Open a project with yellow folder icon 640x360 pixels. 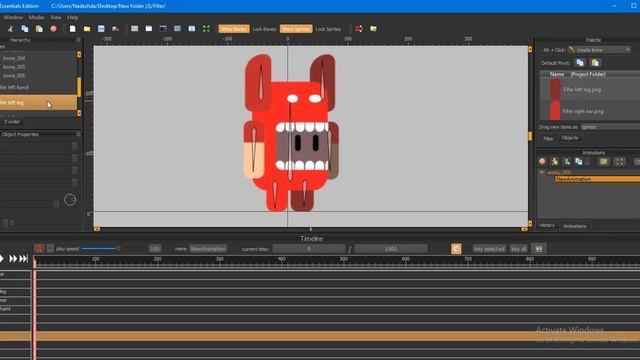pos(87,29)
